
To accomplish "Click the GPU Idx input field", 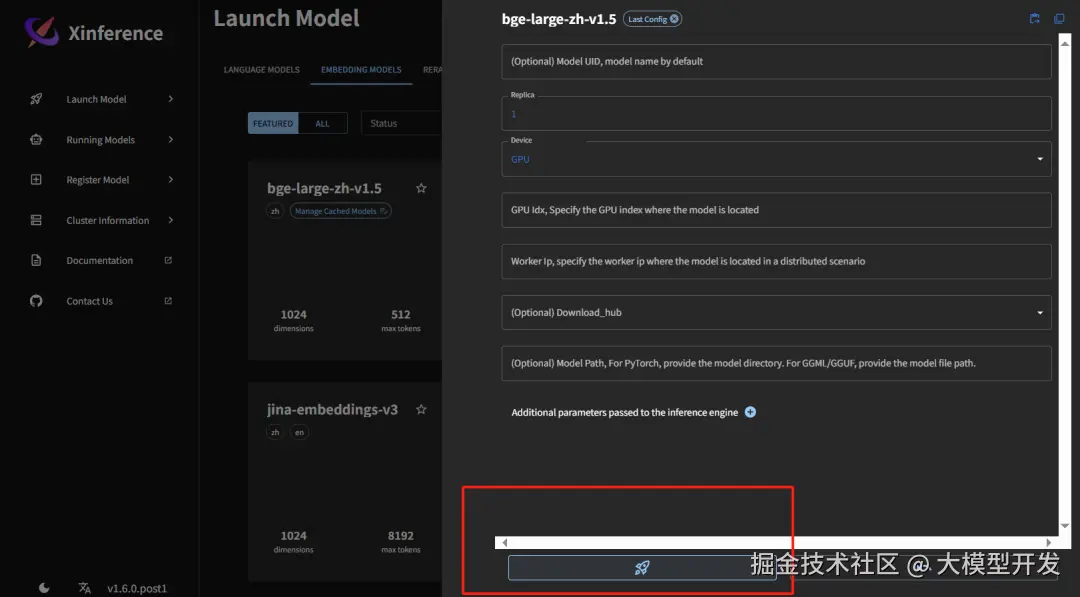I will point(776,210).
